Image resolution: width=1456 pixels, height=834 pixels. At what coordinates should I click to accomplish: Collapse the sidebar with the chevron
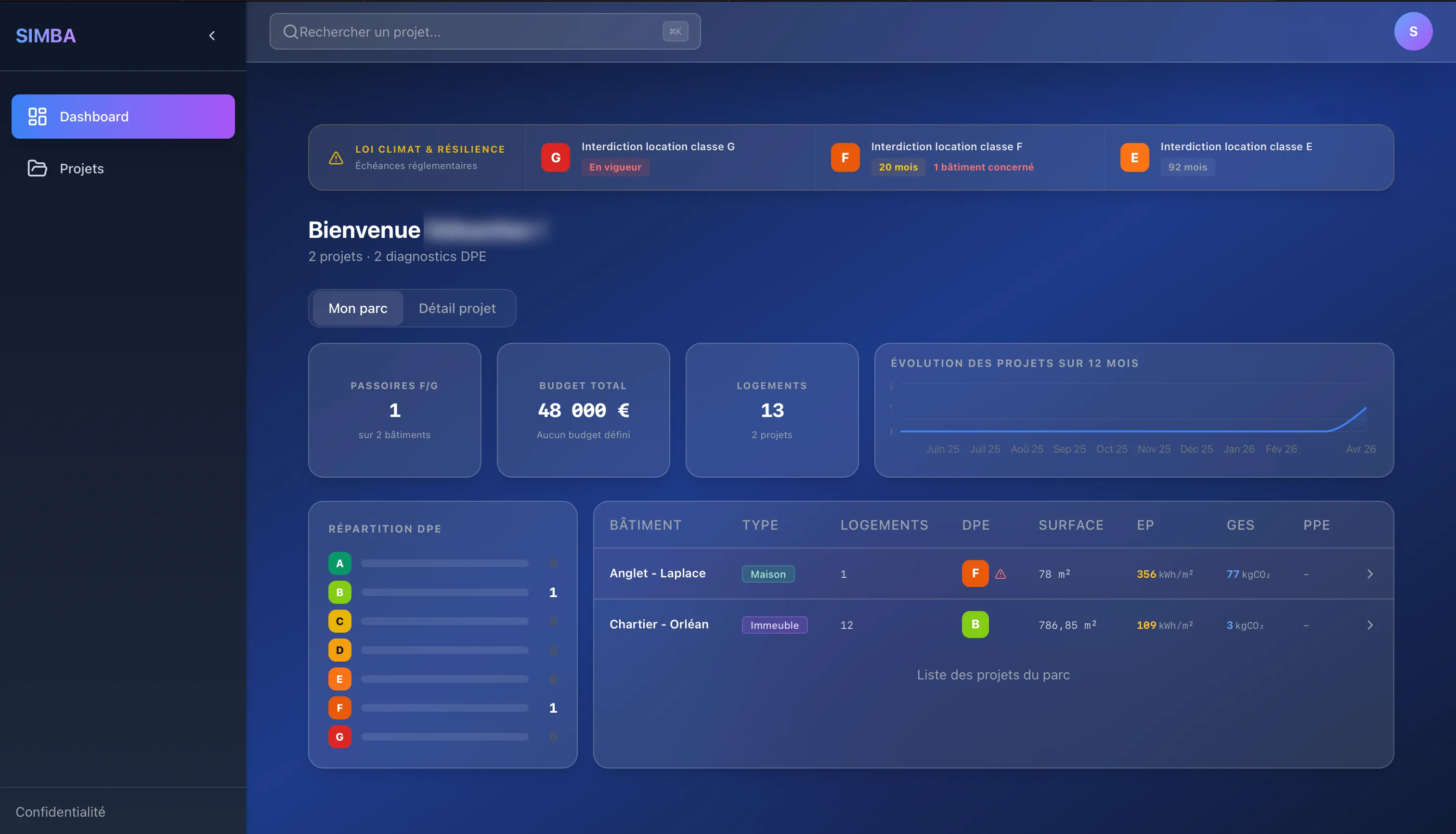tap(211, 36)
